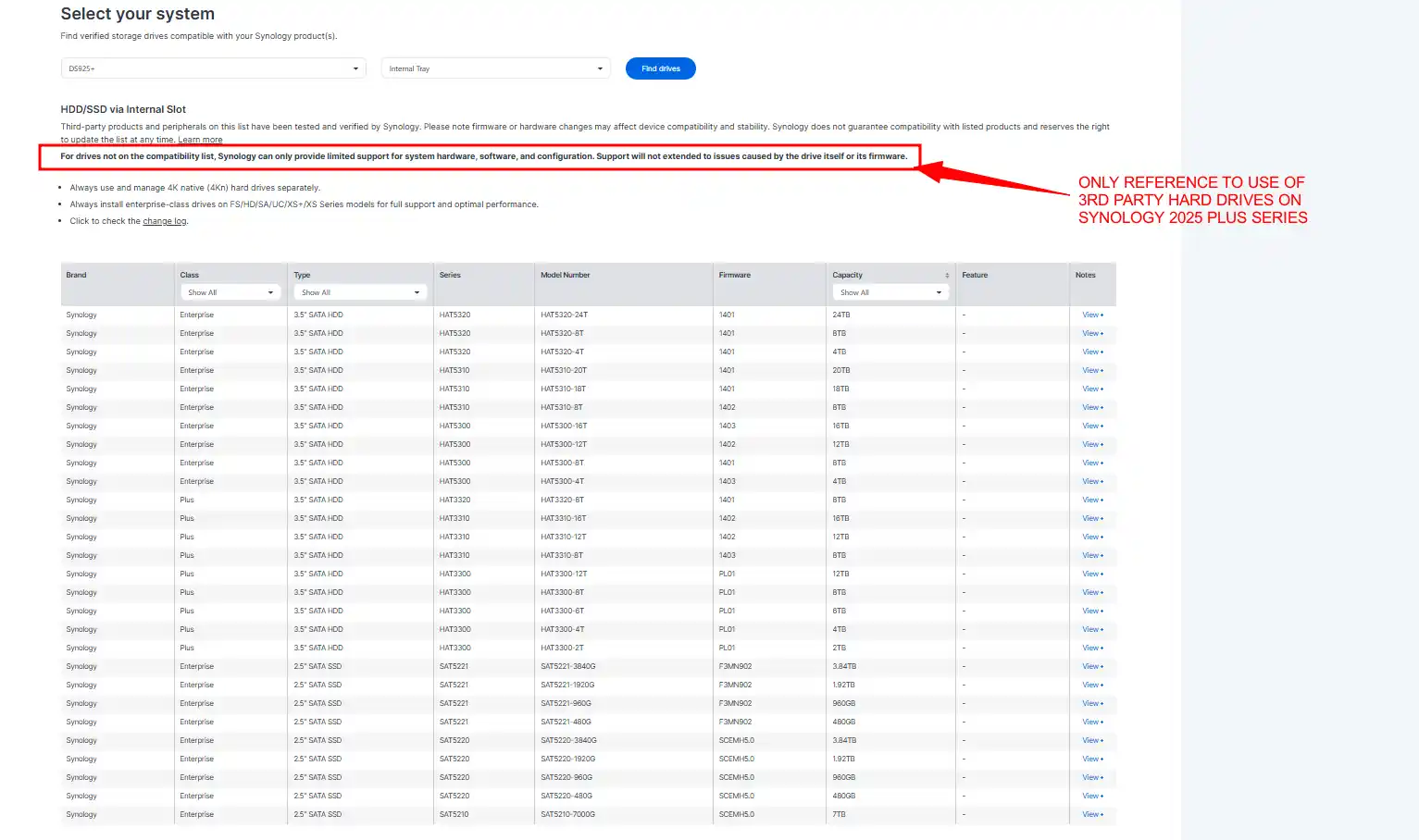Image resolution: width=1419 pixels, height=840 pixels.
Task: Open the Learn more link
Action: tap(200, 140)
